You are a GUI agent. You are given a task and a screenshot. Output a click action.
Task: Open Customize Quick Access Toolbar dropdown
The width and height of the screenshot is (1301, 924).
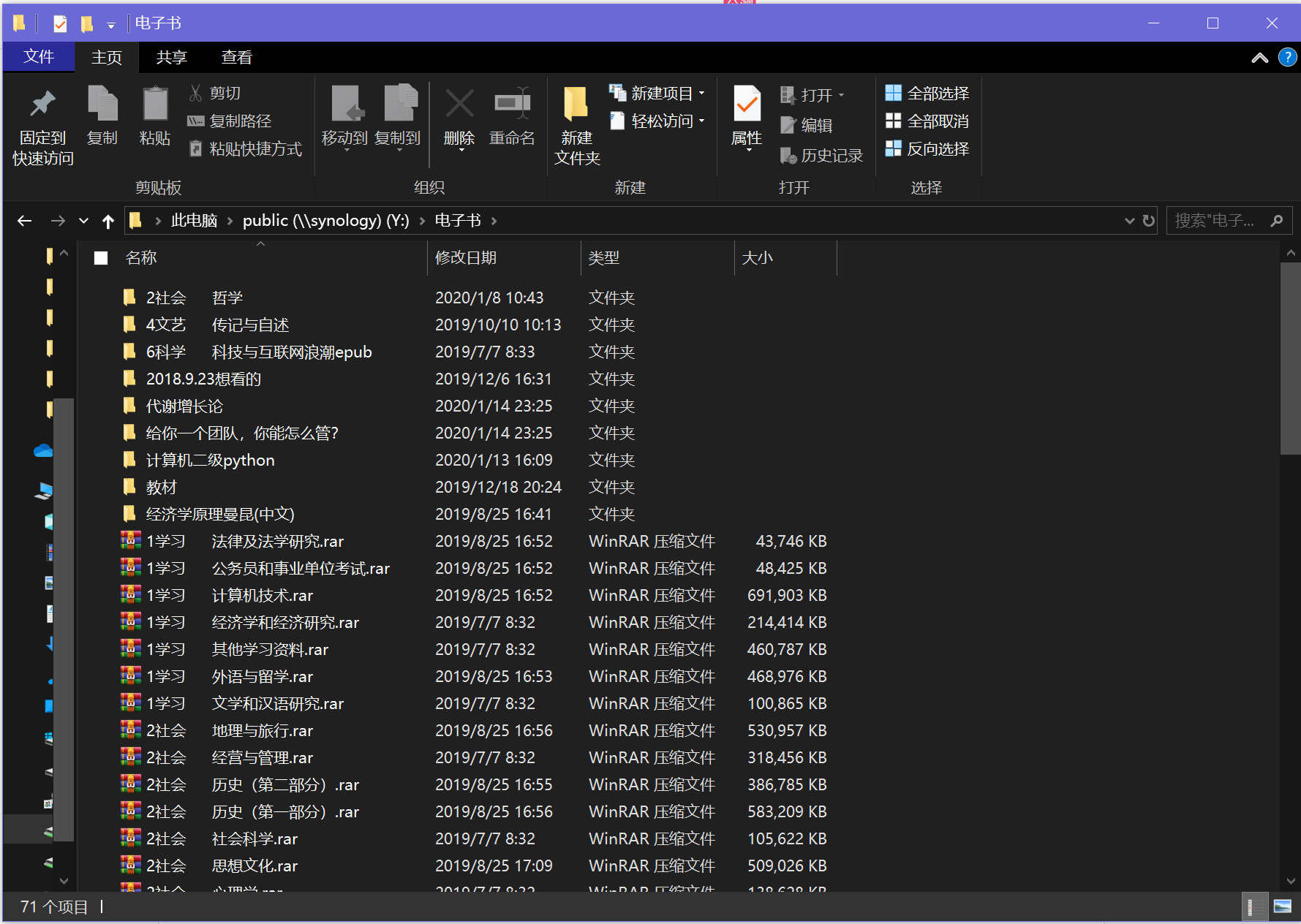point(111,26)
